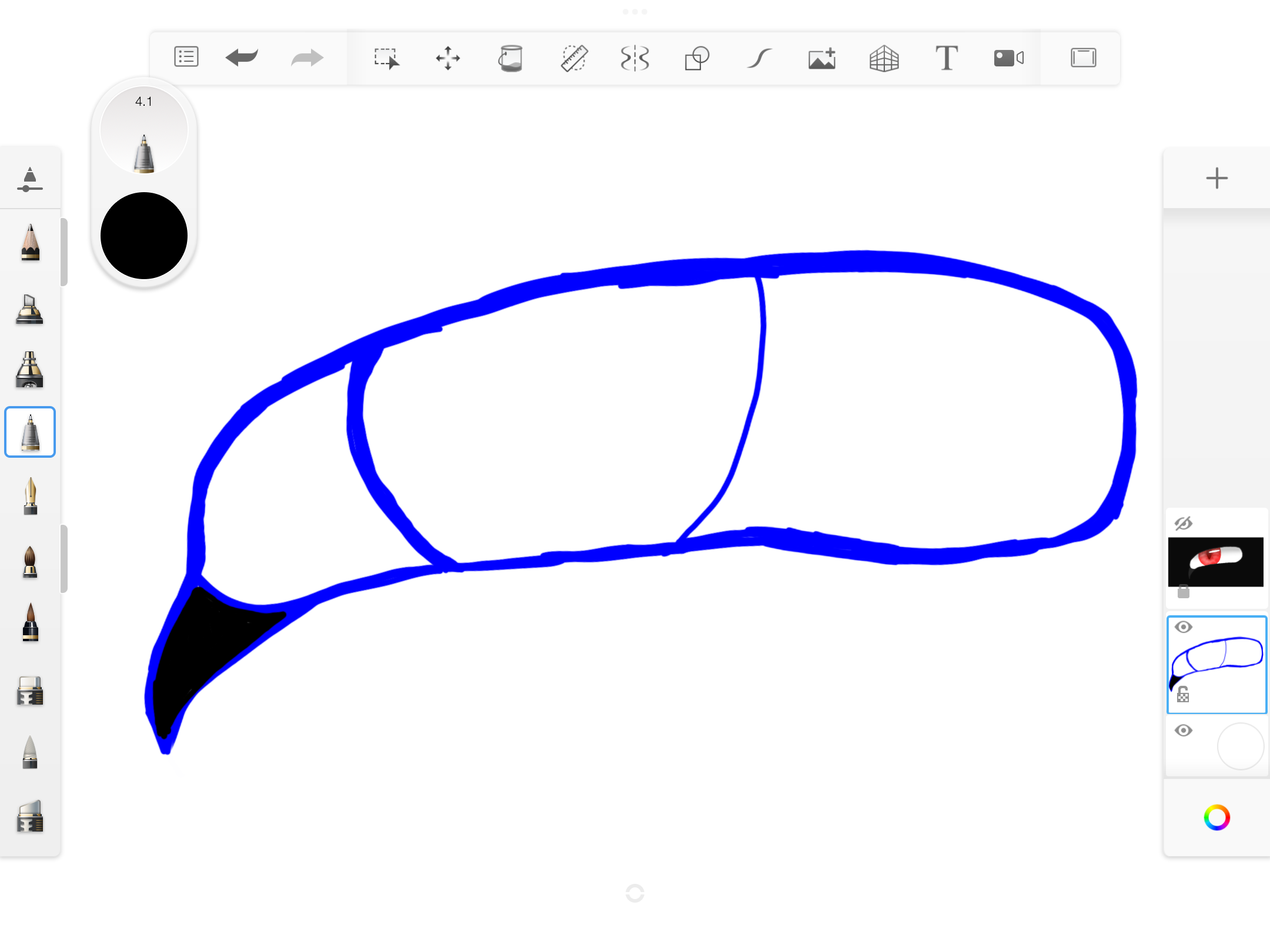1270x952 pixels.
Task: Select the bottom soft eraser
Action: 30,816
